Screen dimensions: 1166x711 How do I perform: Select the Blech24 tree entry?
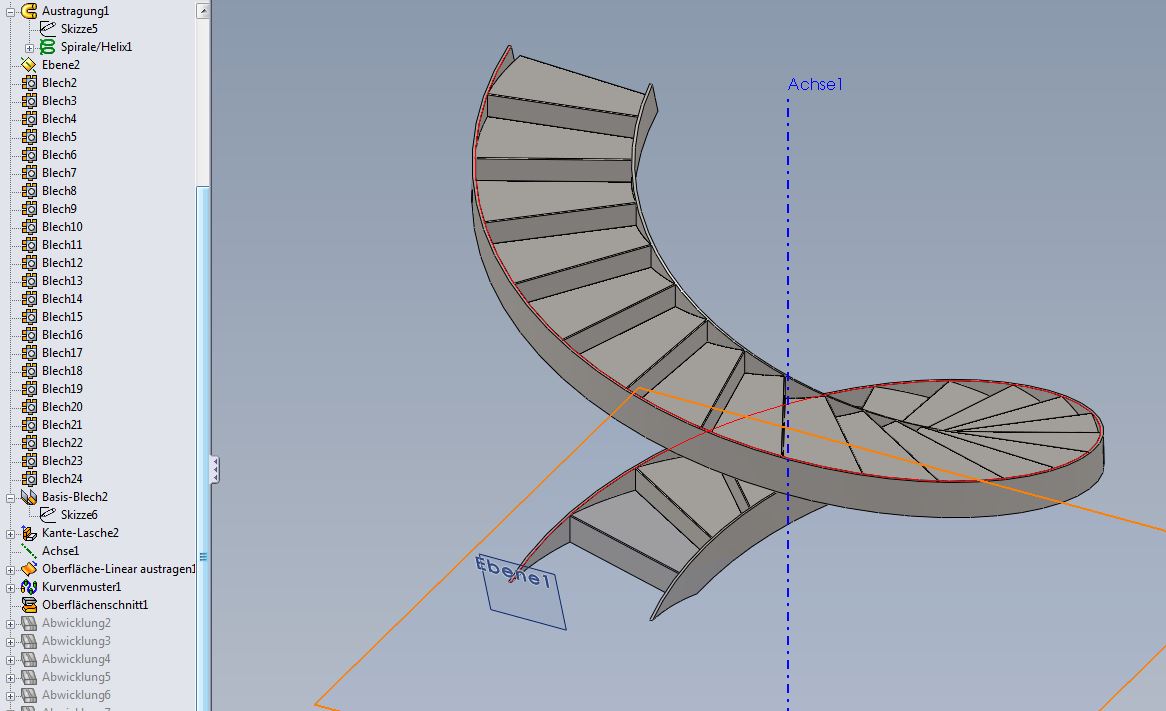62,479
